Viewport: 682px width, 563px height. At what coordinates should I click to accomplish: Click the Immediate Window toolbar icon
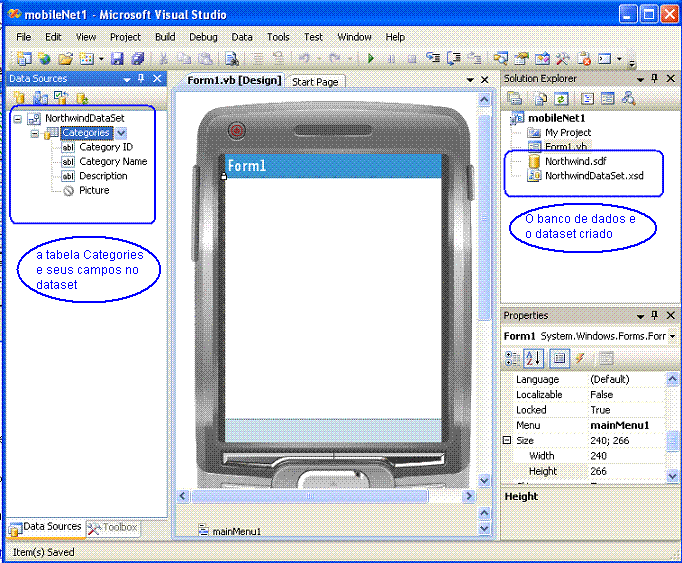(x=605, y=58)
